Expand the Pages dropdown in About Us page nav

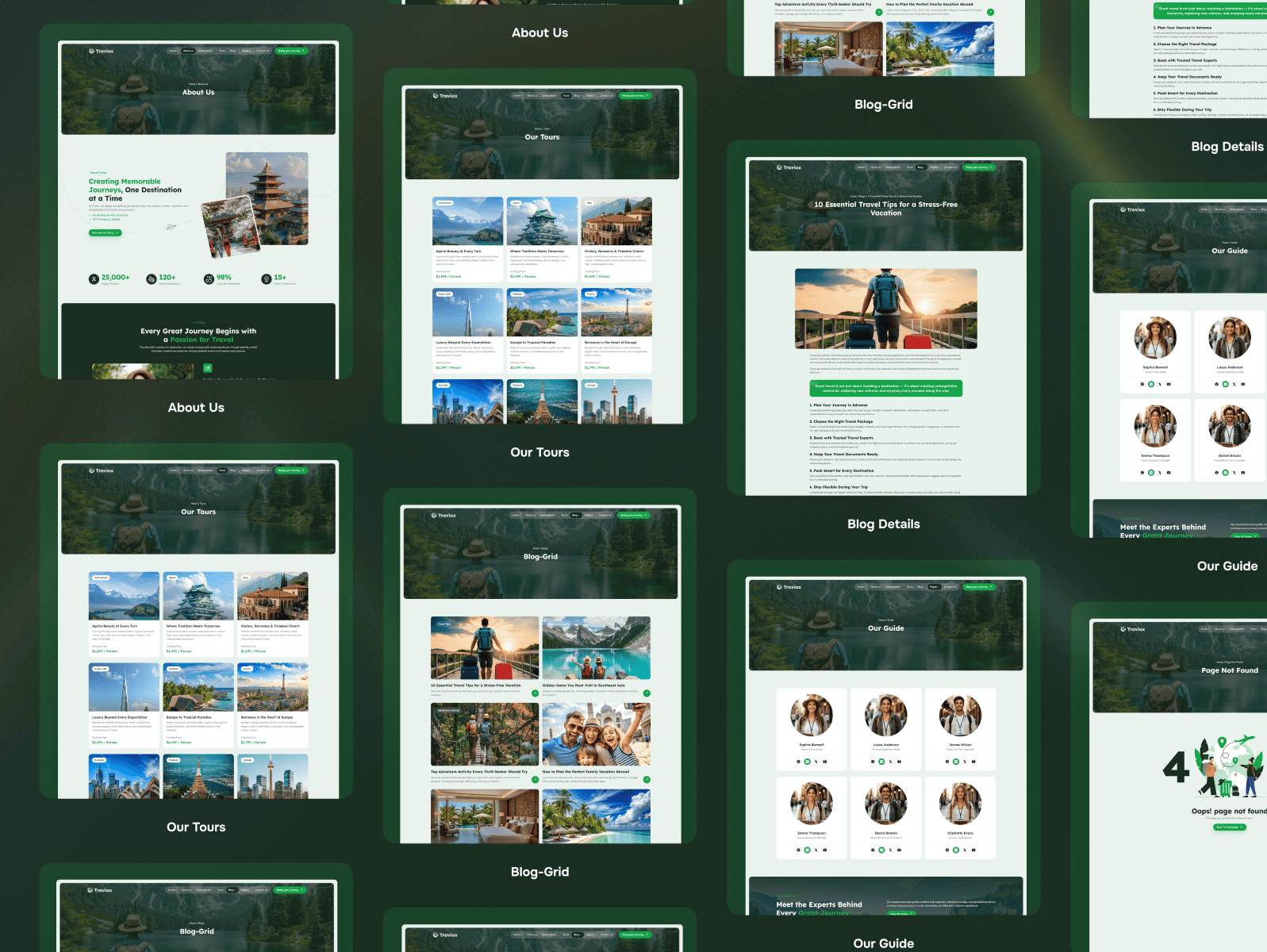tap(247, 51)
